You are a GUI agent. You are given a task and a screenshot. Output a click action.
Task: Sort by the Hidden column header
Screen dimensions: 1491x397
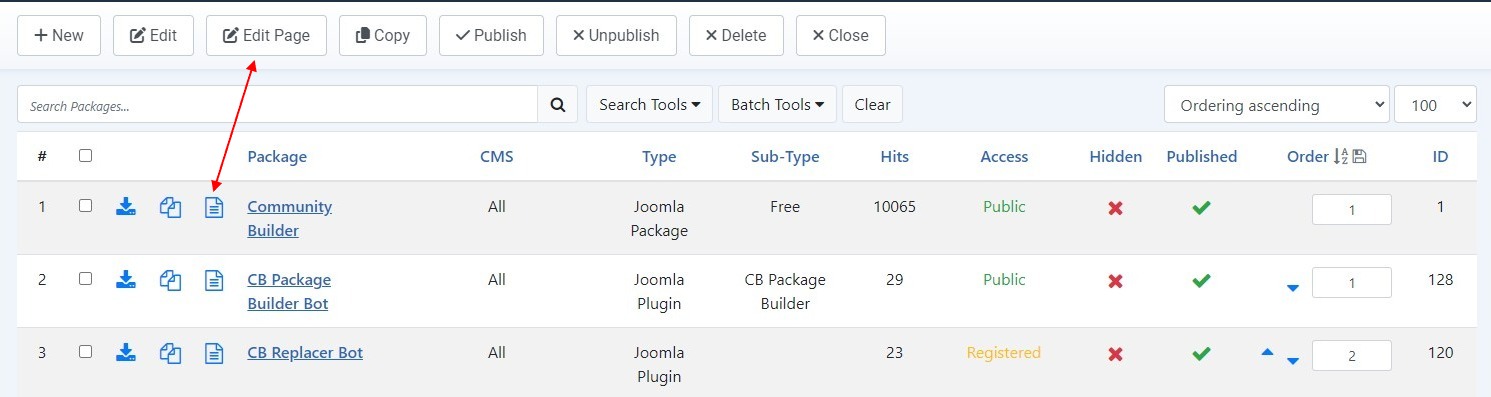(1116, 156)
